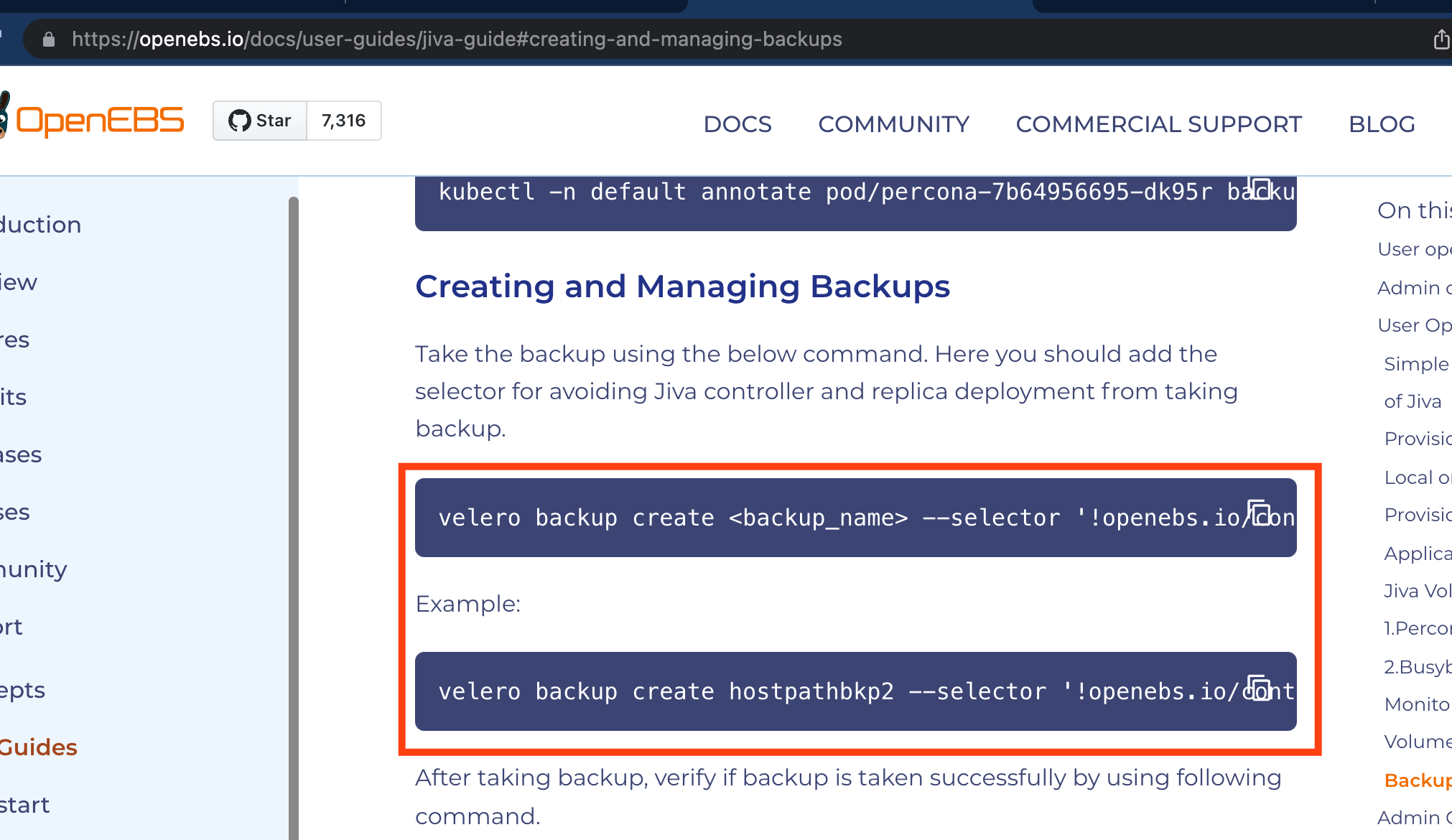Click the 7,316 star count

[343, 121]
